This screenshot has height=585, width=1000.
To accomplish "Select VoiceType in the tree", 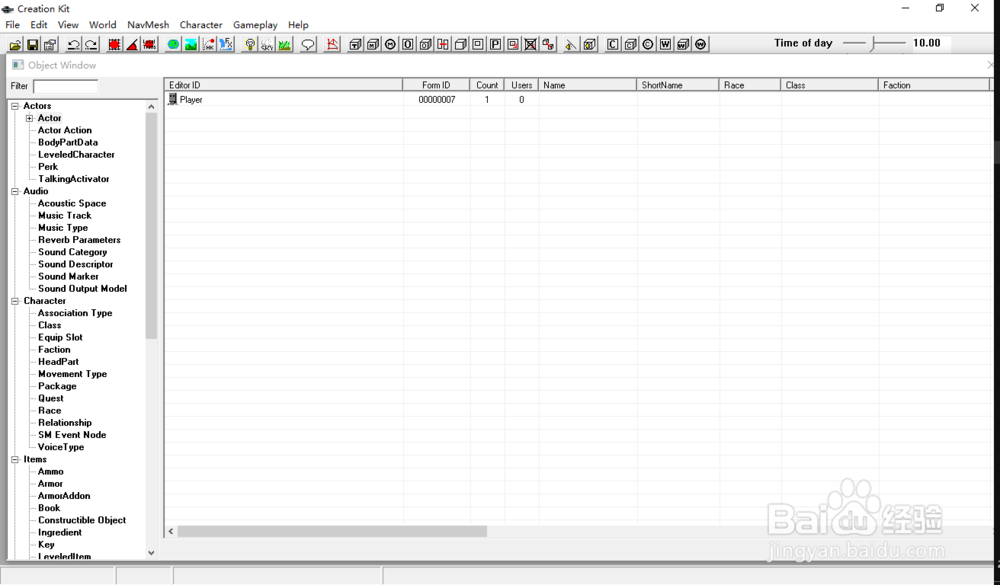I will (61, 447).
